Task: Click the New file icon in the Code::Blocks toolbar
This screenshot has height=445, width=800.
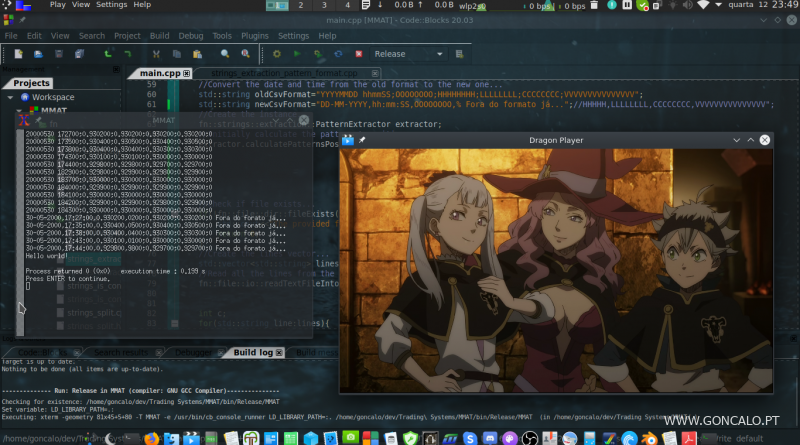Action: 18,54
